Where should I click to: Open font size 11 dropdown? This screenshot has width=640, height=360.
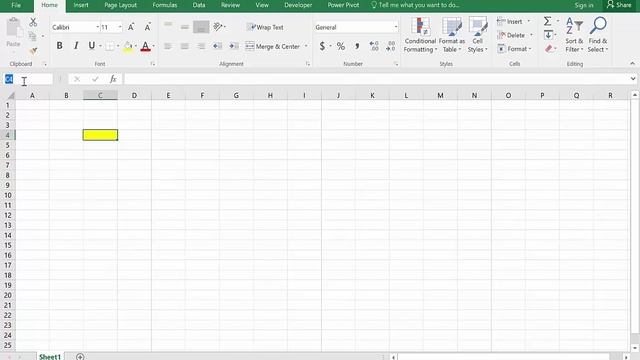pos(120,27)
